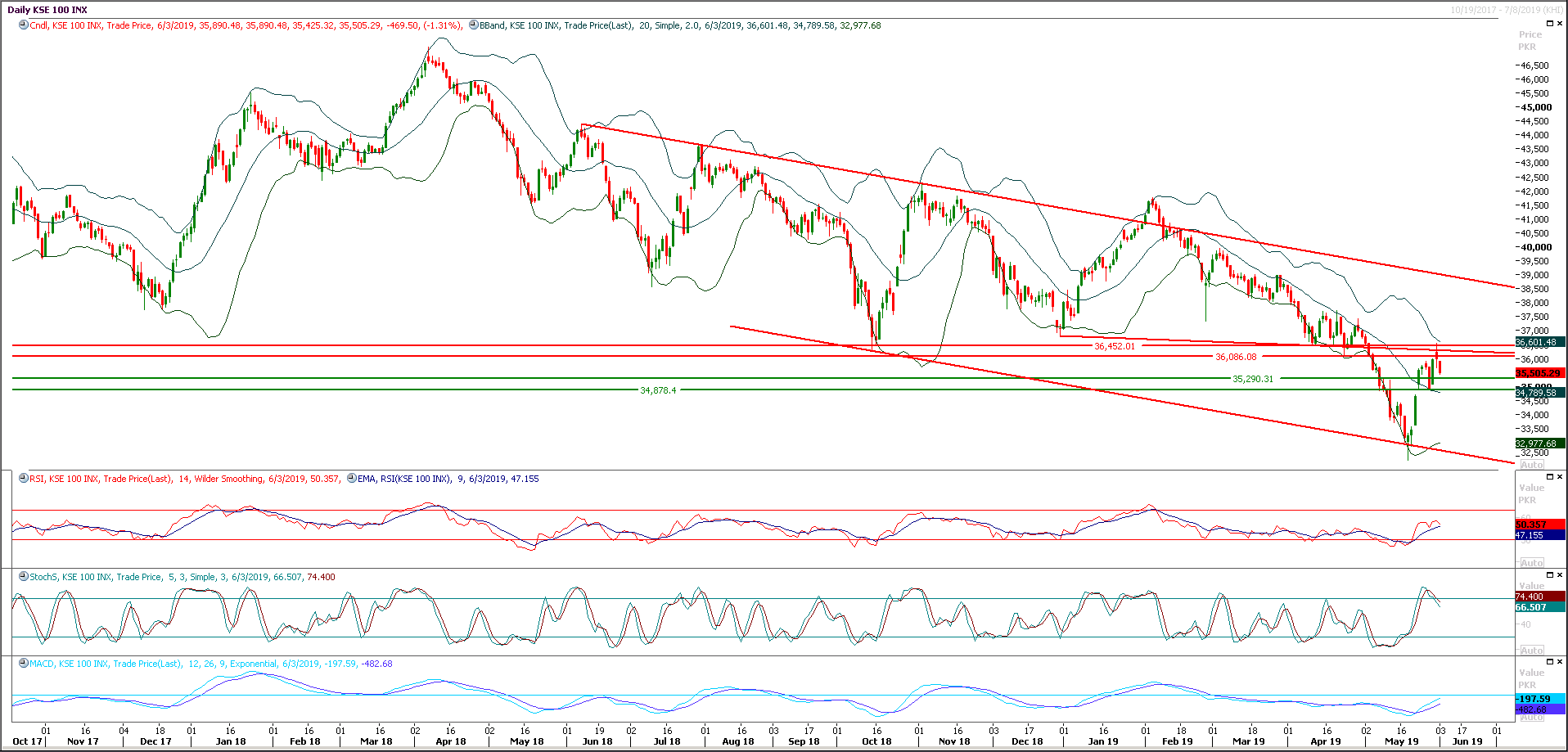Toggle Auto scaling on the price axis

pyautogui.click(x=1531, y=464)
